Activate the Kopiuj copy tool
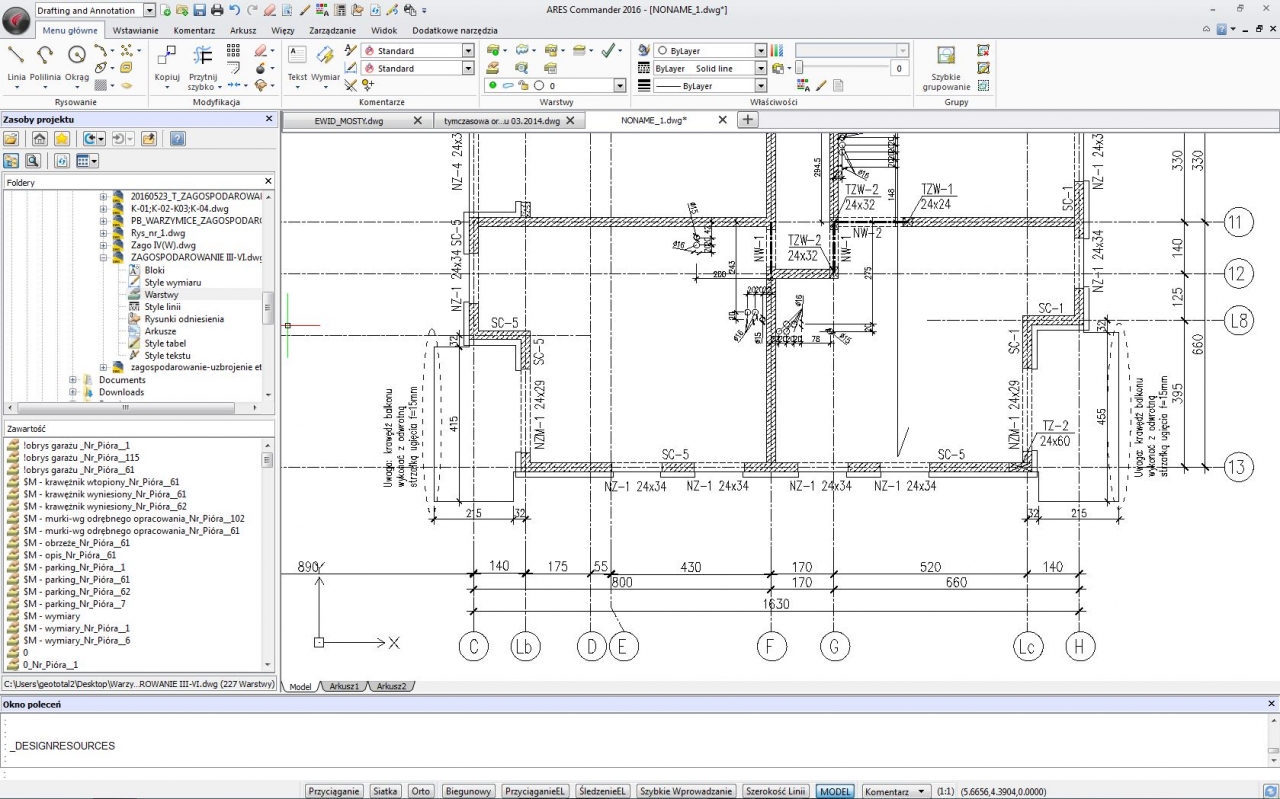The image size is (1280, 799). (x=167, y=59)
